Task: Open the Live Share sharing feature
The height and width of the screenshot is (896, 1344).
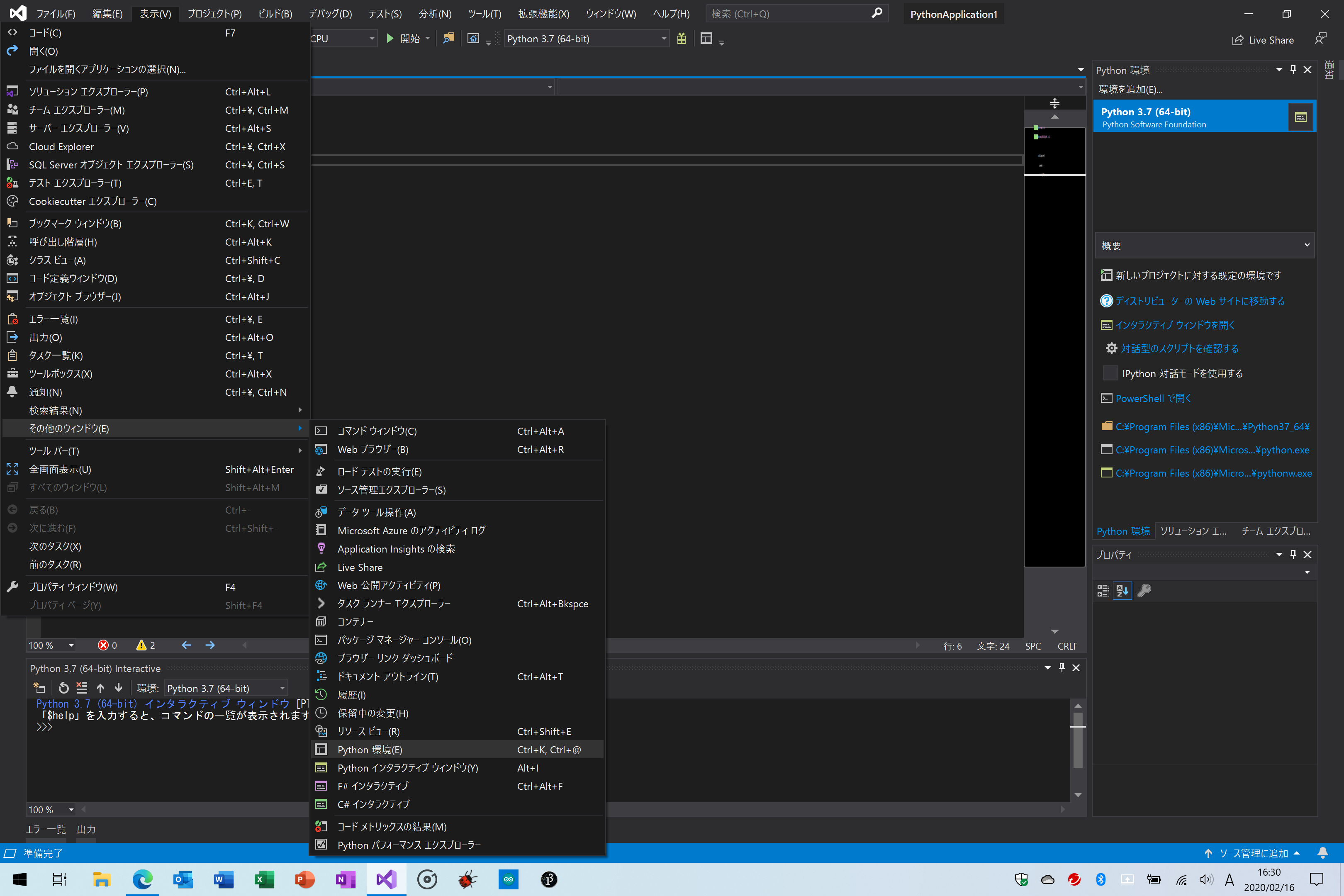Action: tap(1264, 39)
